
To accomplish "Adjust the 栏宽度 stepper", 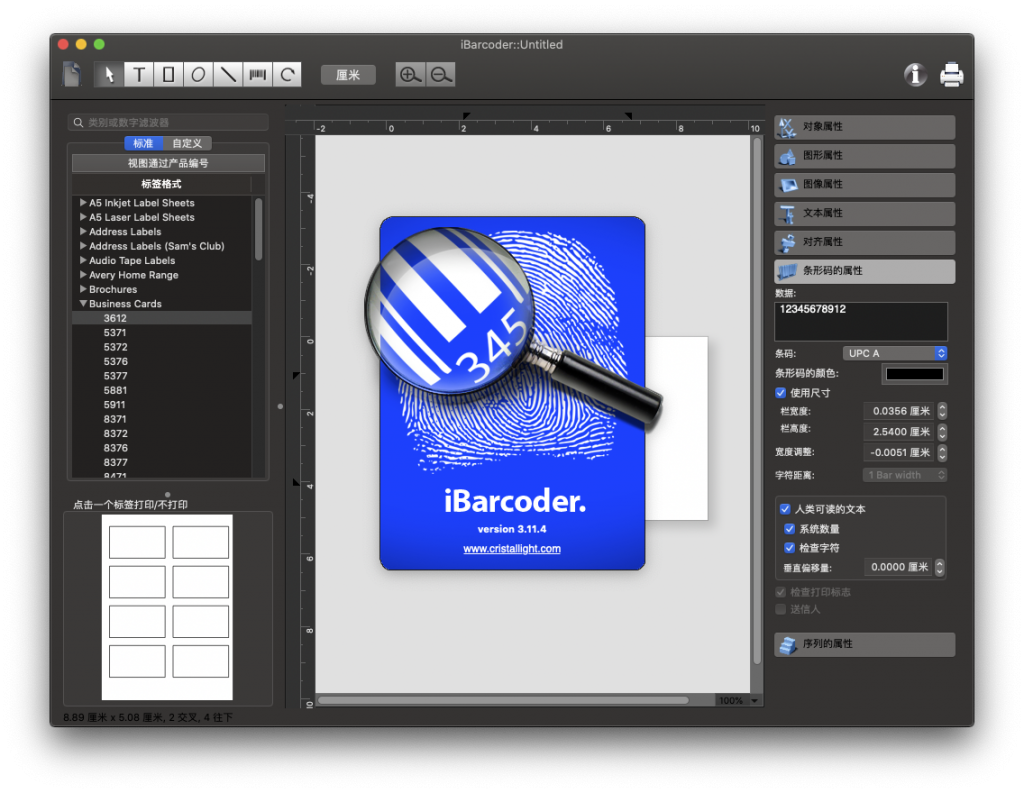I will tap(942, 411).
